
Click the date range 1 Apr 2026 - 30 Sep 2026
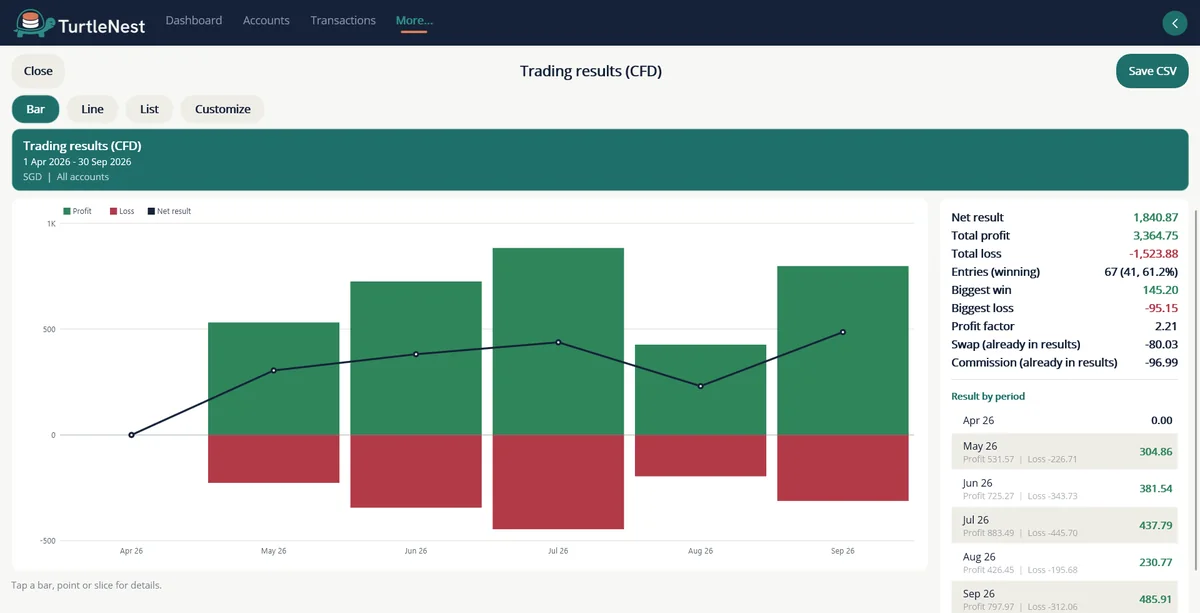pos(77,162)
